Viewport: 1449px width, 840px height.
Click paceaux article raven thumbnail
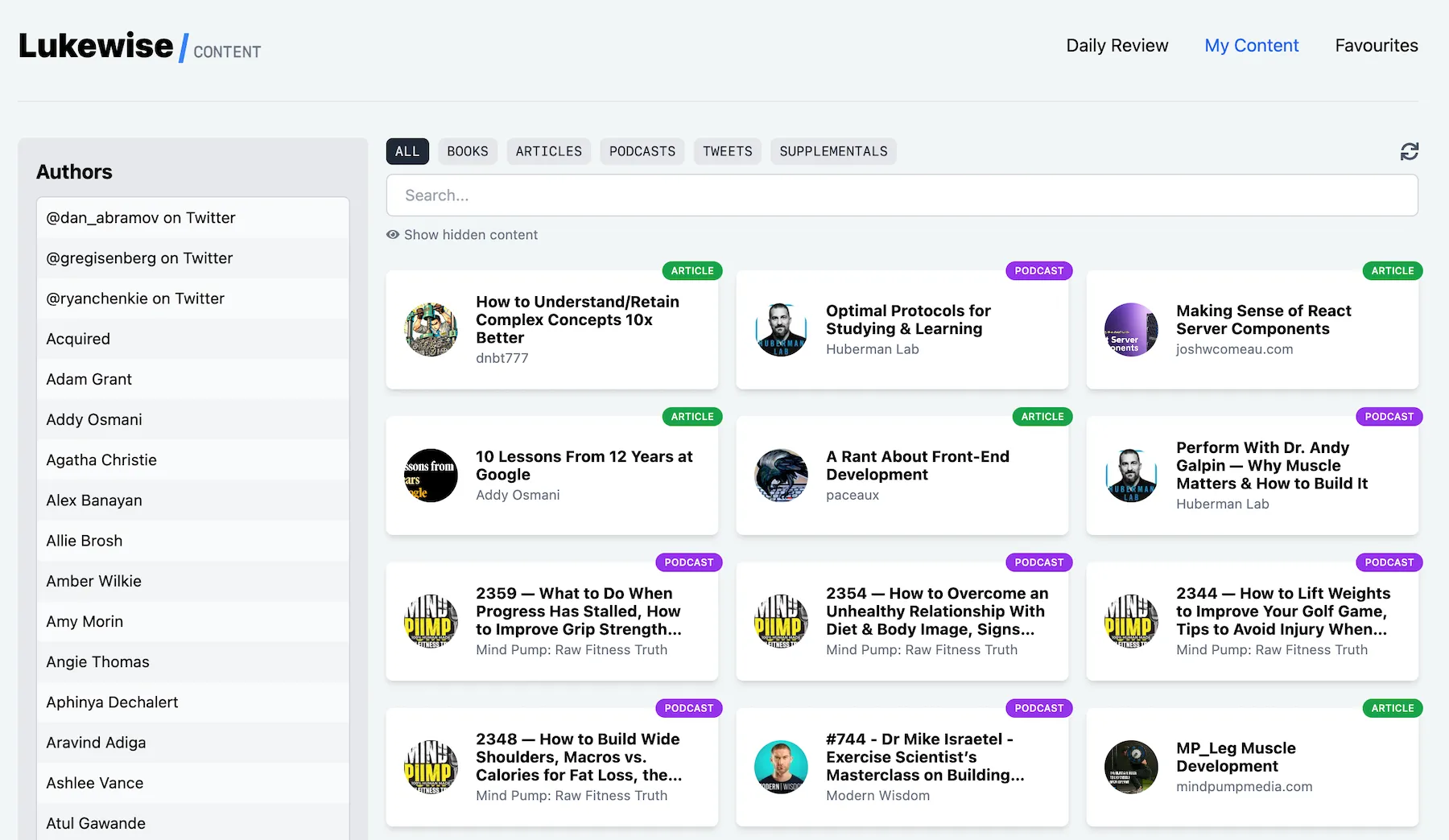point(781,476)
